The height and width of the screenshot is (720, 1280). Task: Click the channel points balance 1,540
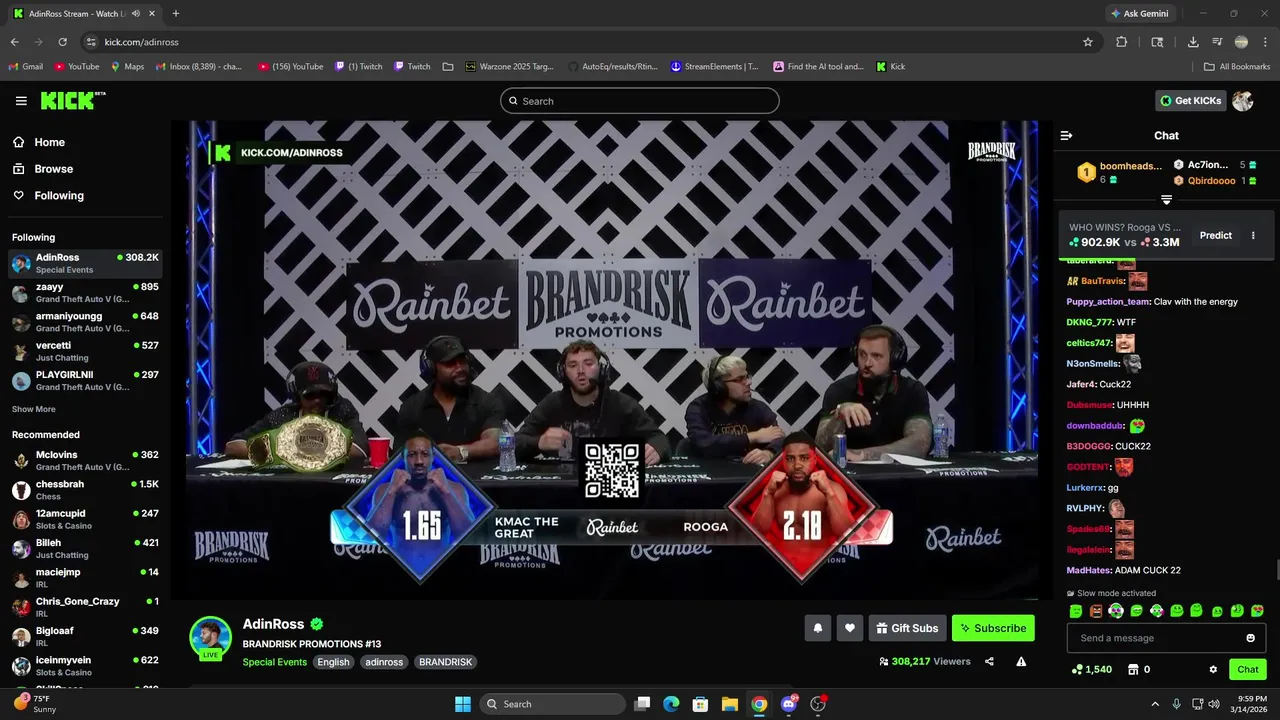click(x=1091, y=669)
